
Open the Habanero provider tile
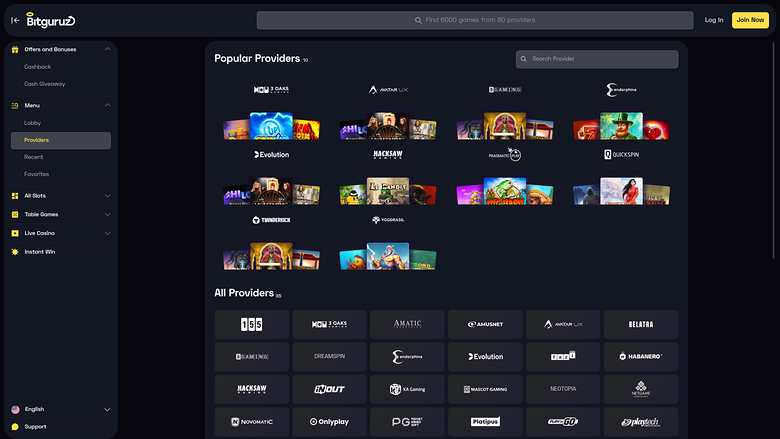pyautogui.click(x=641, y=356)
